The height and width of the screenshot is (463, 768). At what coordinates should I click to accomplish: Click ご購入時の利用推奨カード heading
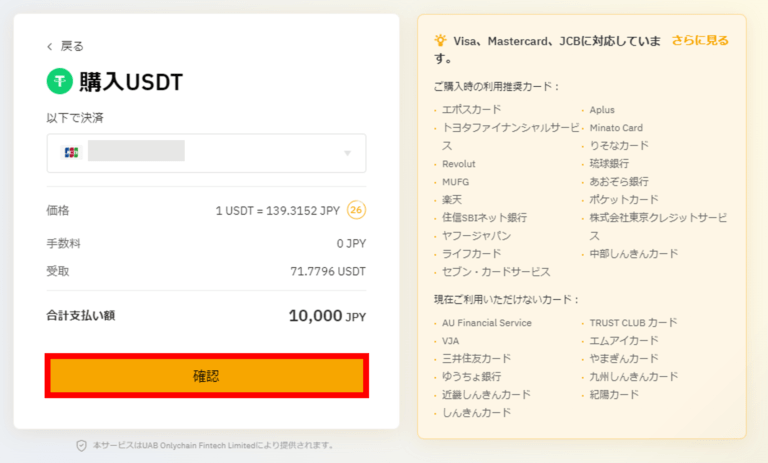tap(496, 87)
